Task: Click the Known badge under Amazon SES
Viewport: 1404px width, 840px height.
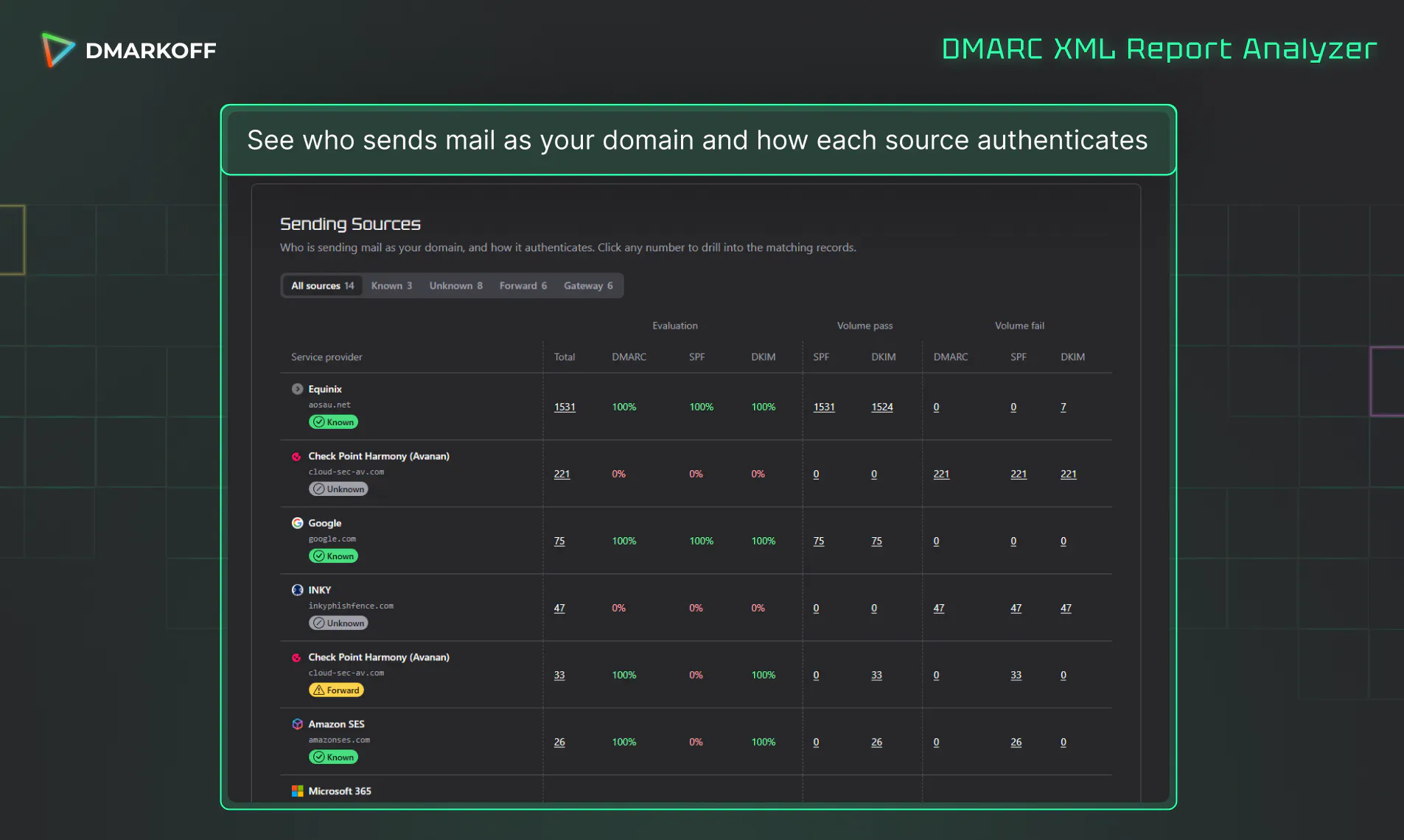Action: pos(333,757)
